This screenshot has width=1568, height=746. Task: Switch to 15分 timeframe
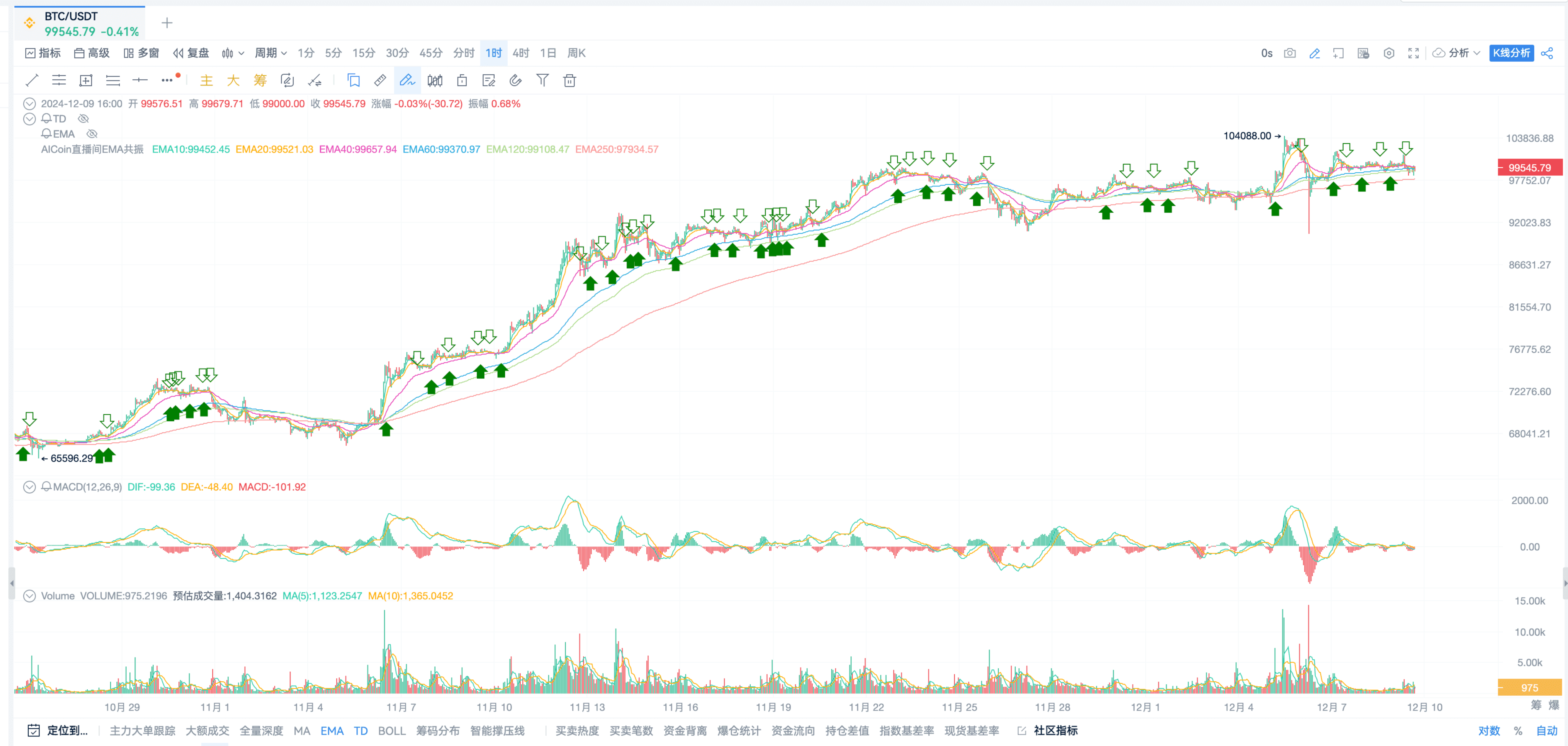tap(364, 53)
